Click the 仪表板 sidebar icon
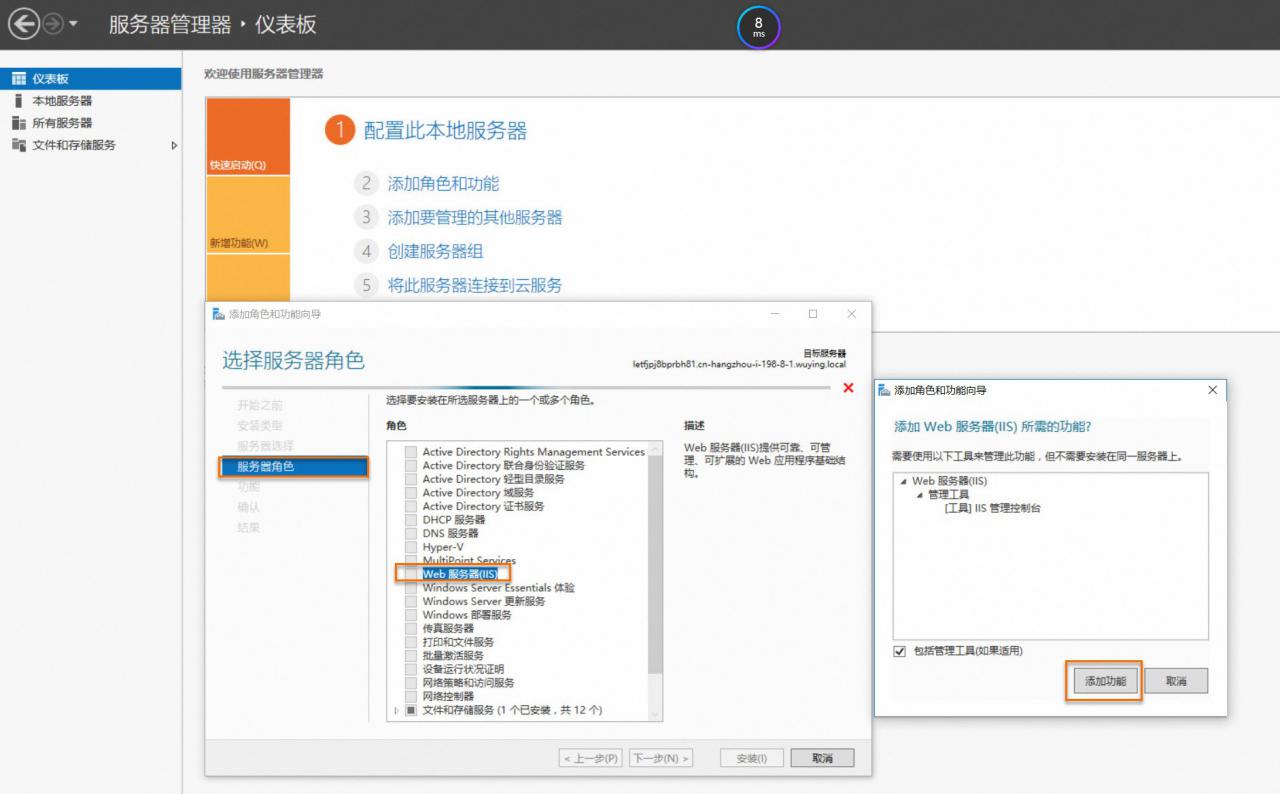The width and height of the screenshot is (1280, 794). tap(18, 79)
